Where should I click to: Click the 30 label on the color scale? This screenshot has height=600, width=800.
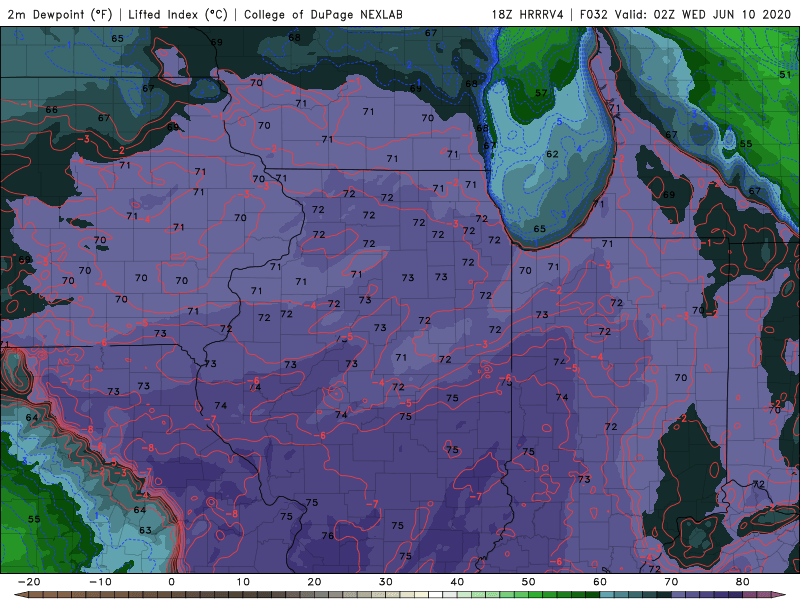click(386, 582)
